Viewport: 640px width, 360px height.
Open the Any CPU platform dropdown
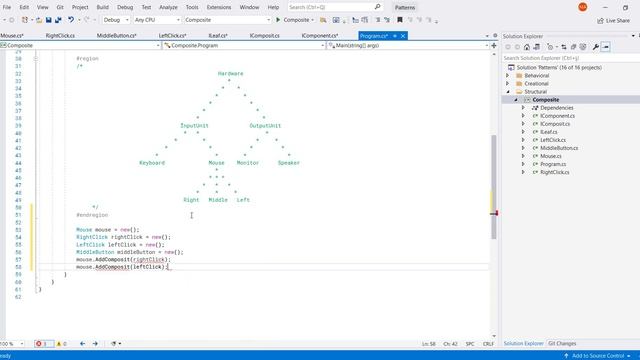pos(157,20)
